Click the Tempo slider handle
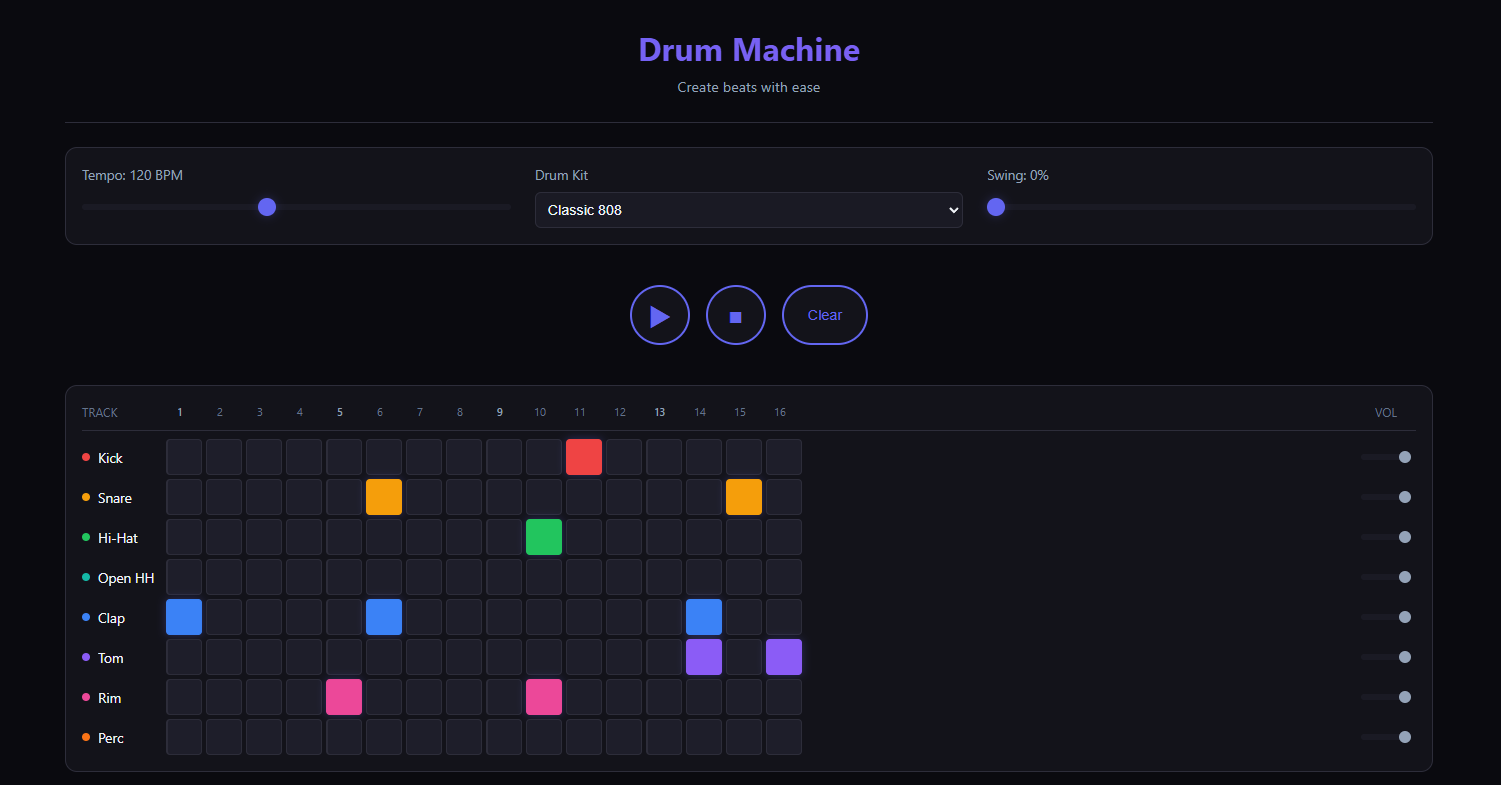The height and width of the screenshot is (785, 1501). 267,207
